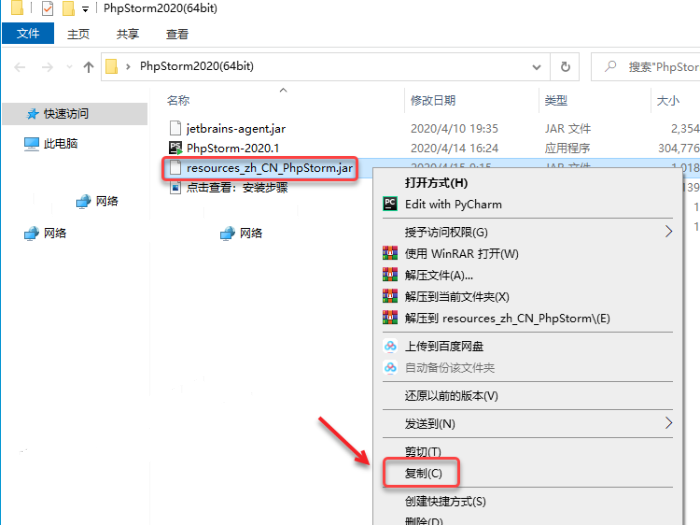Viewport: 700px width, 525px height.
Task: Open 授予访问权限(G) submenu
Action: click(x=446, y=233)
